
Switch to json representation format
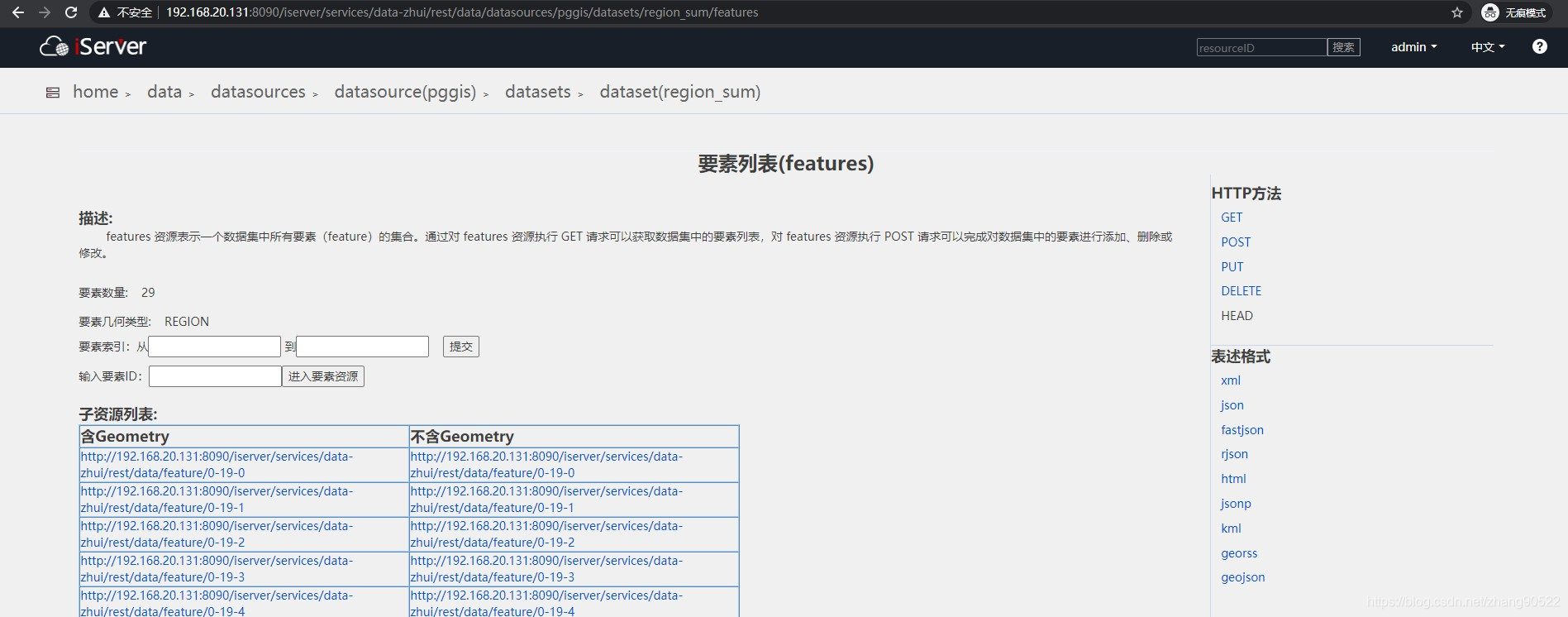click(x=1232, y=405)
